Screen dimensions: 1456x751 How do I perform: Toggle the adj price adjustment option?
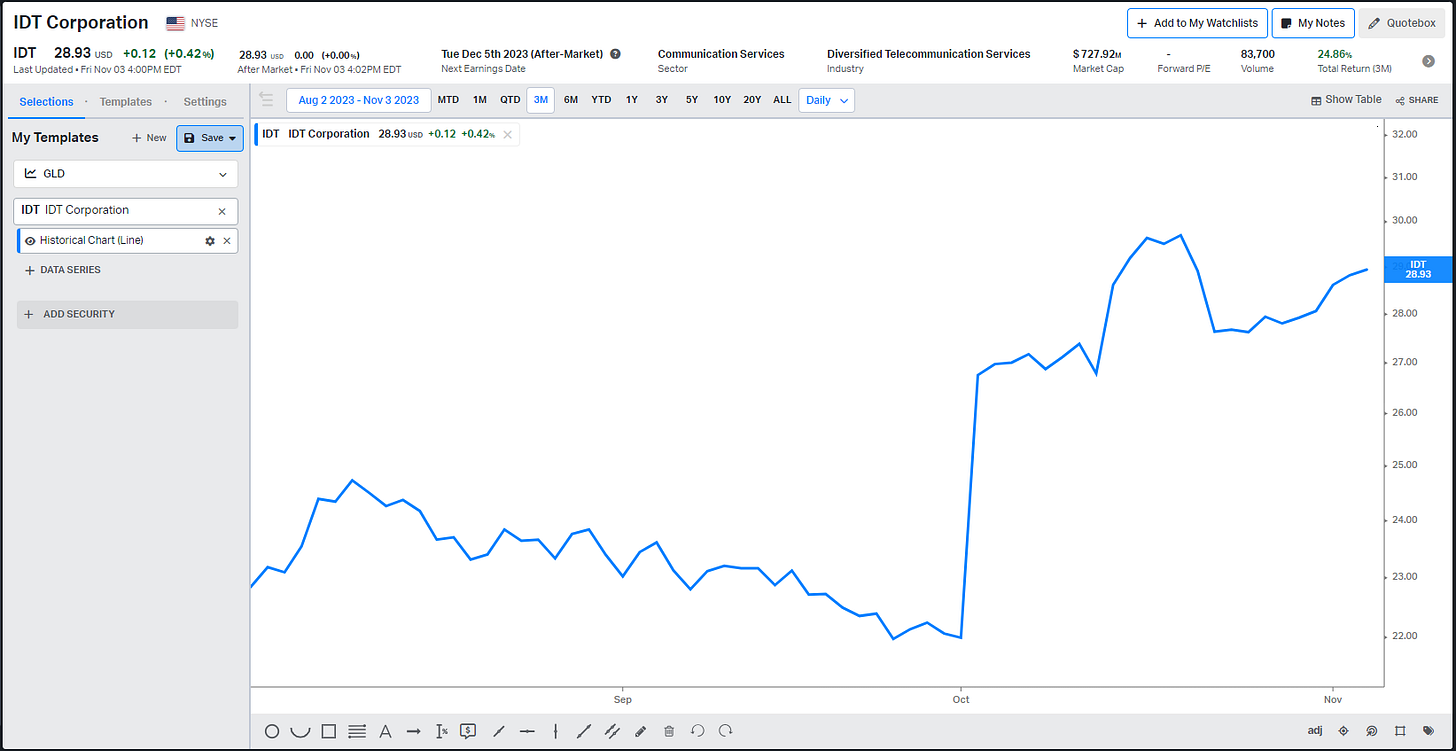coord(1315,731)
